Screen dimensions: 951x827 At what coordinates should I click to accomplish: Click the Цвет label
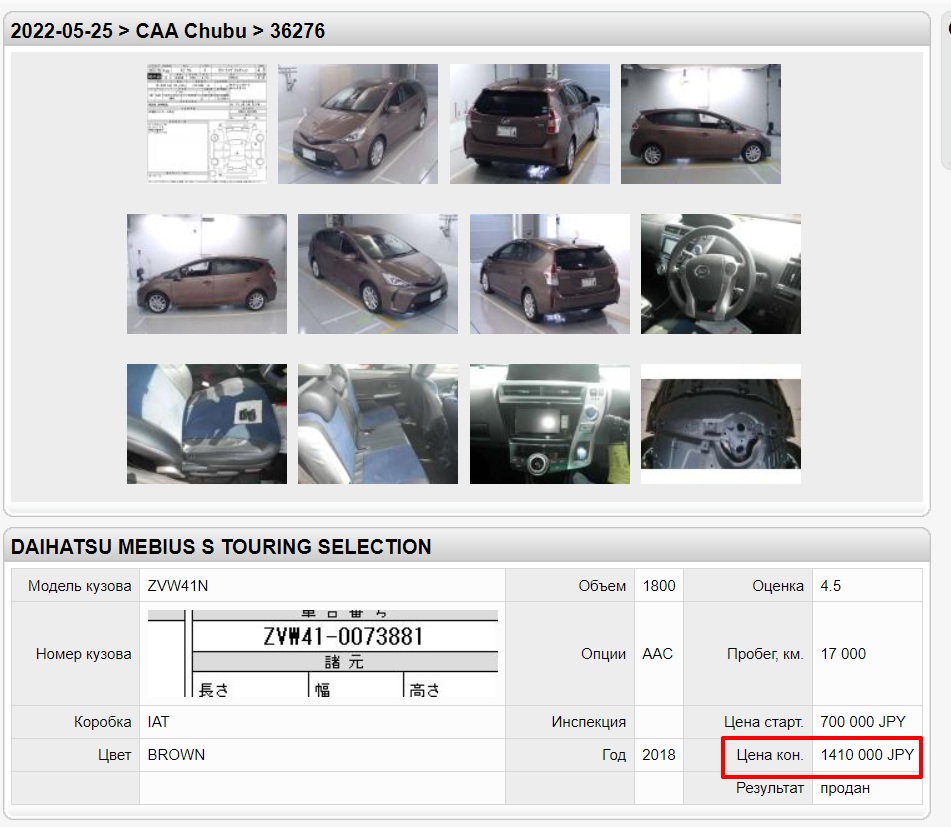pyautogui.click(x=115, y=755)
